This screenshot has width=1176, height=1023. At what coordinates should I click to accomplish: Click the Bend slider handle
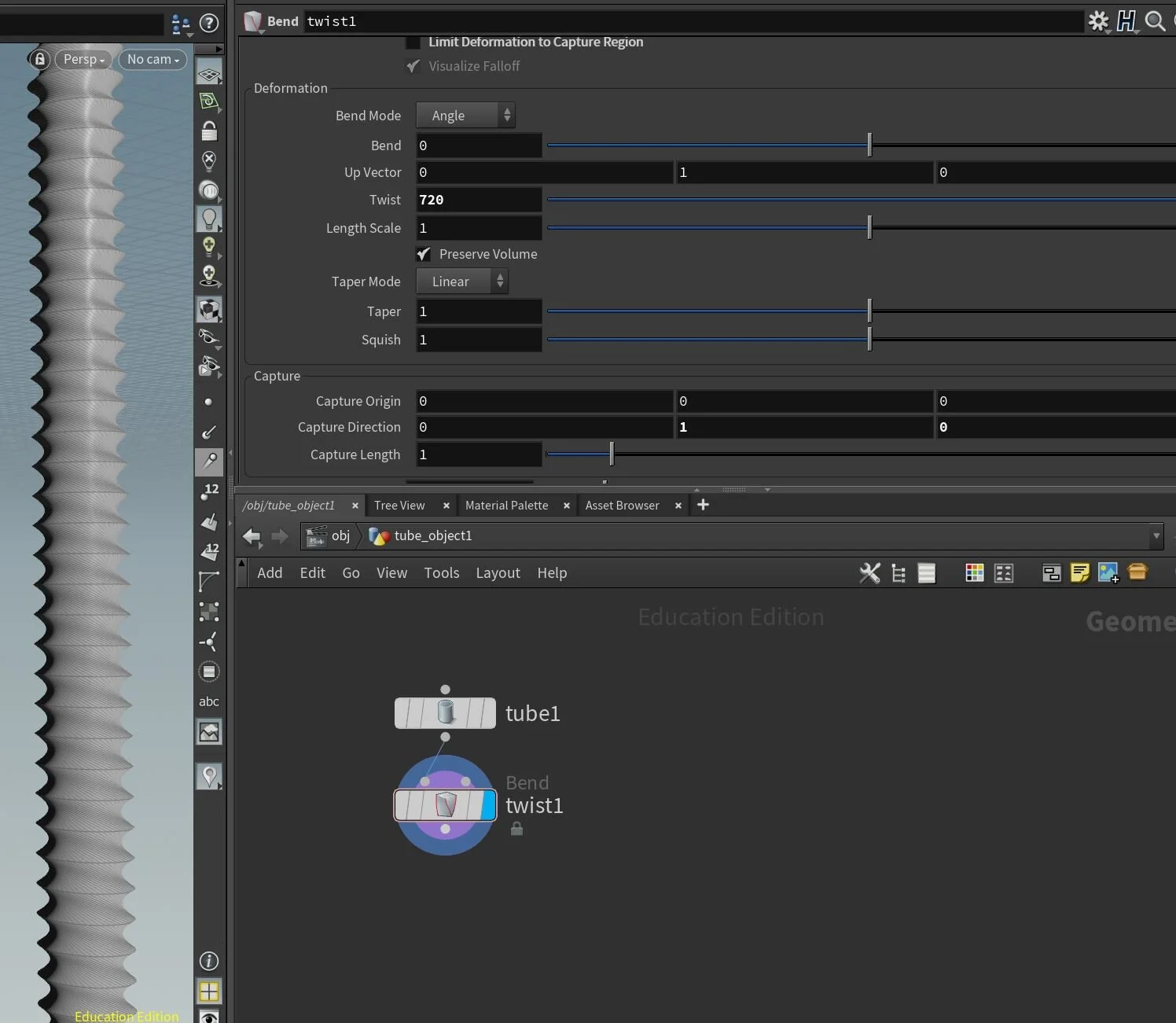(x=869, y=145)
